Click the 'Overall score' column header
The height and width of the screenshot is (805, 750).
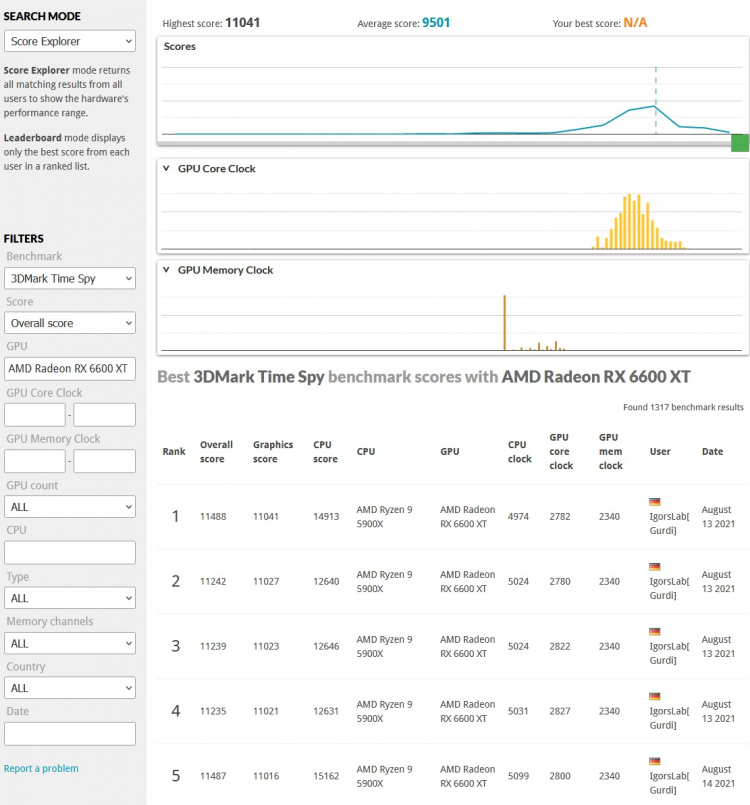point(216,451)
